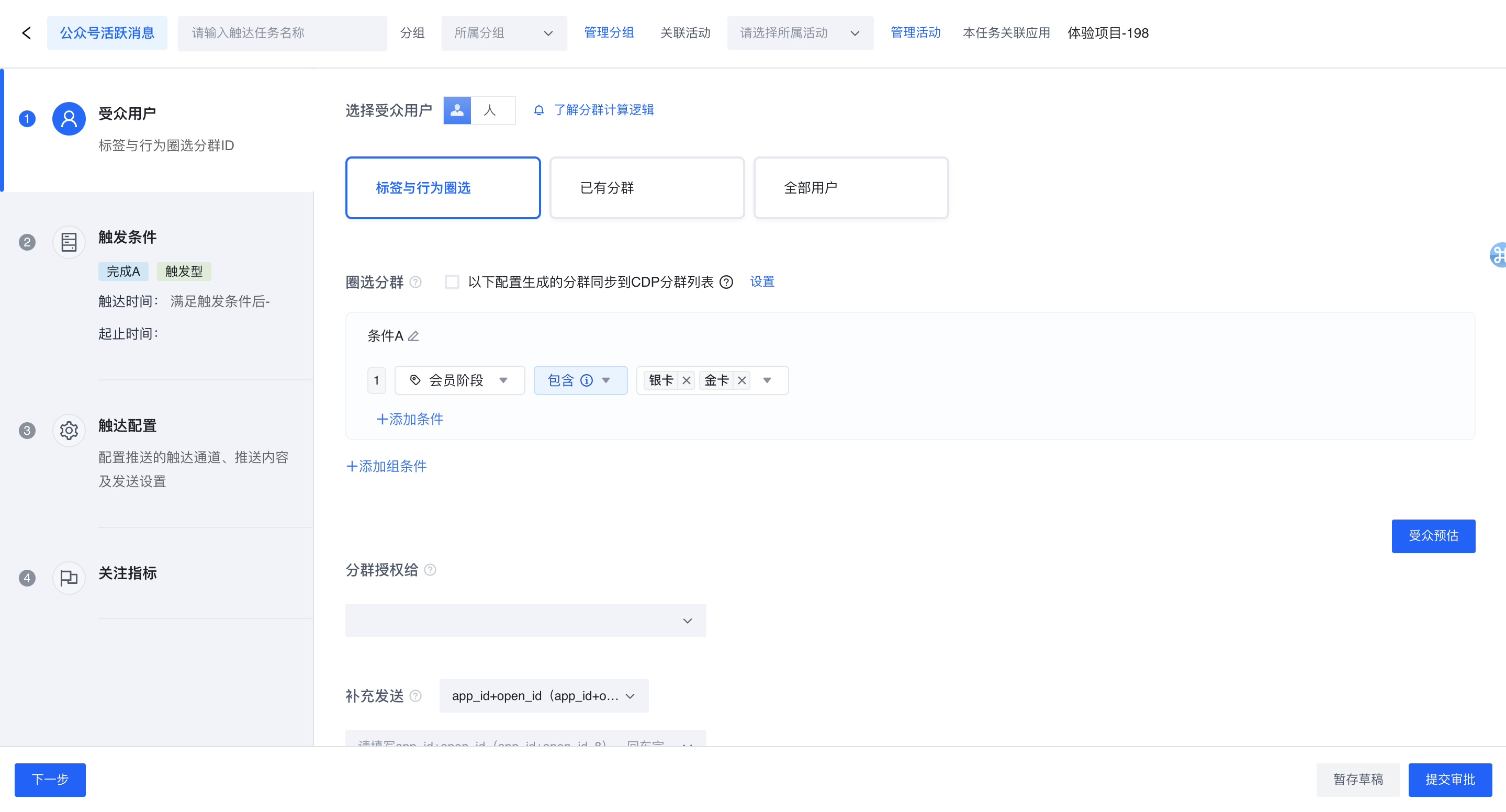Remove the 银卡 tag
This screenshot has height=812, width=1506.
pos(687,380)
